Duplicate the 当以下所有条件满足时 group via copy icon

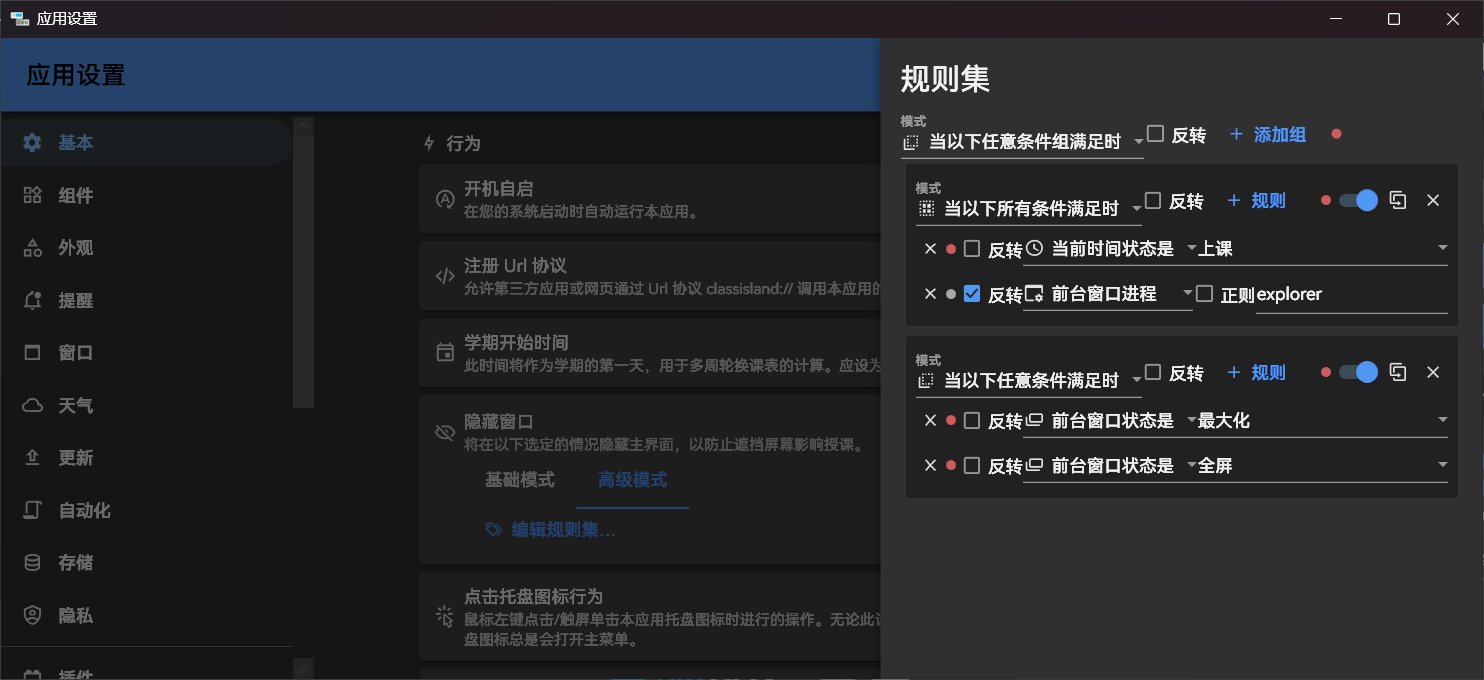tap(1398, 201)
